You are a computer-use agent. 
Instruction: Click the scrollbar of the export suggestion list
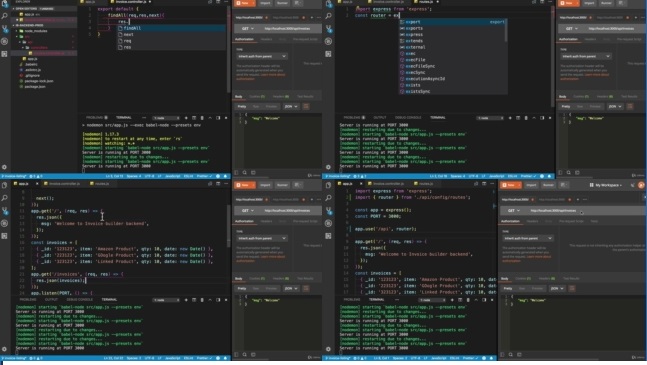click(x=505, y=31)
